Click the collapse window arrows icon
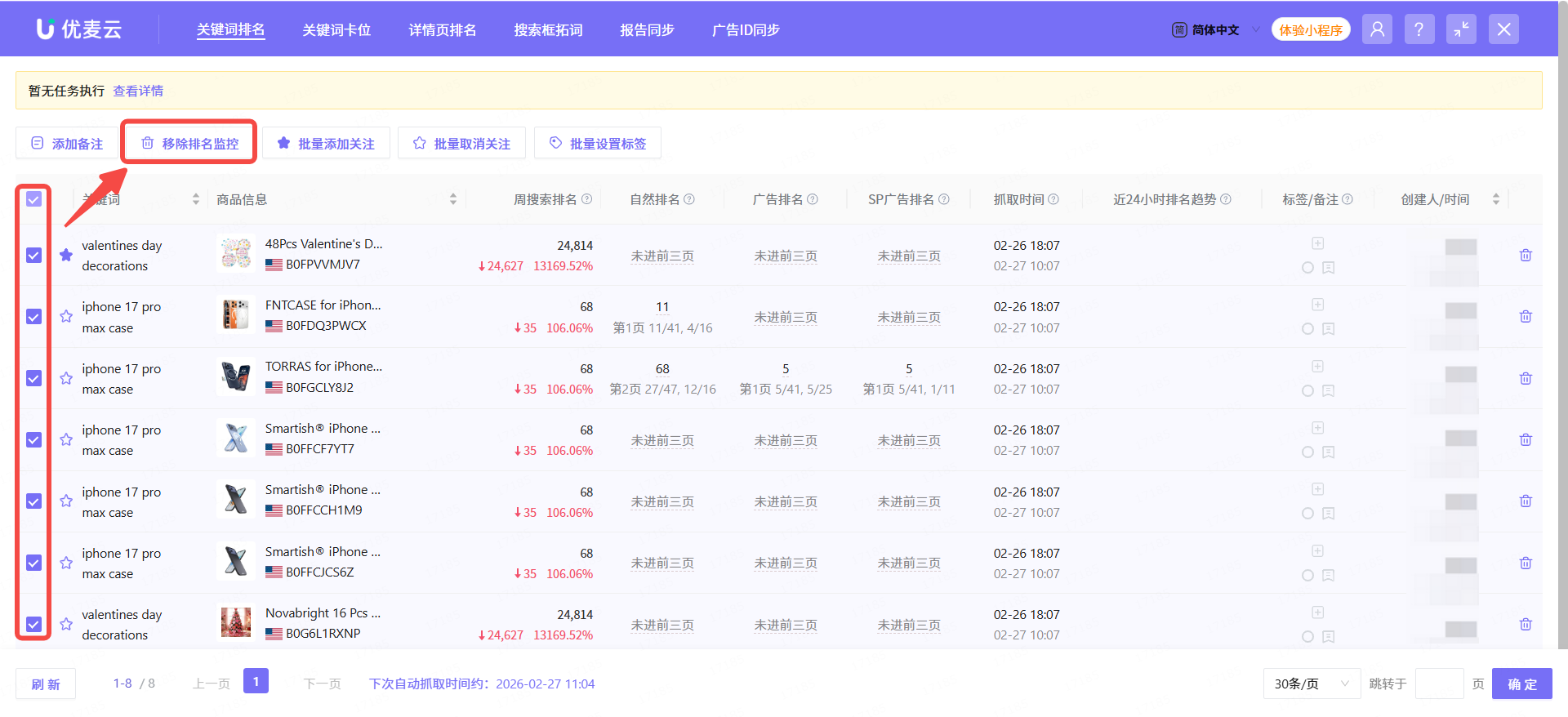The image size is (1568, 717). pos(1461,29)
